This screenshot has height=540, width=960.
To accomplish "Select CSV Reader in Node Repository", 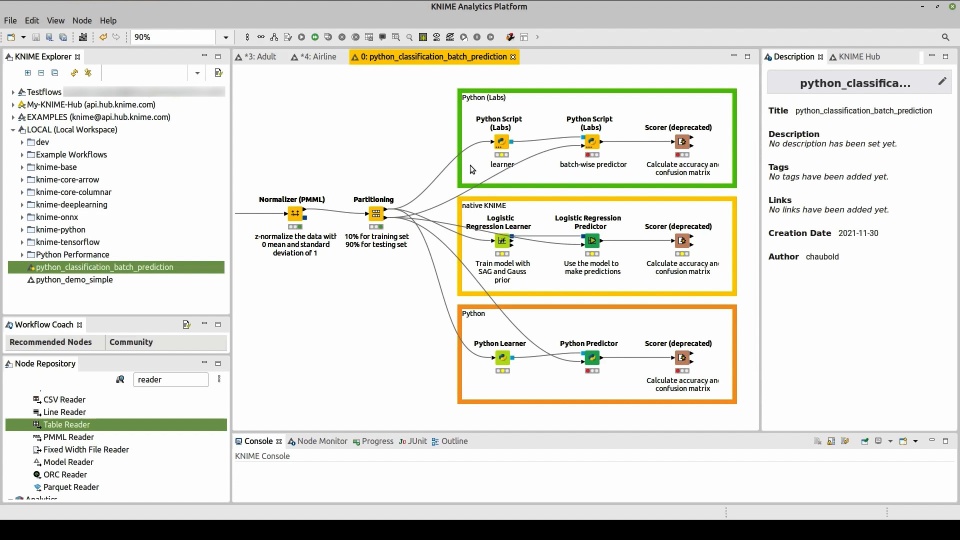I will pyautogui.click(x=58, y=399).
